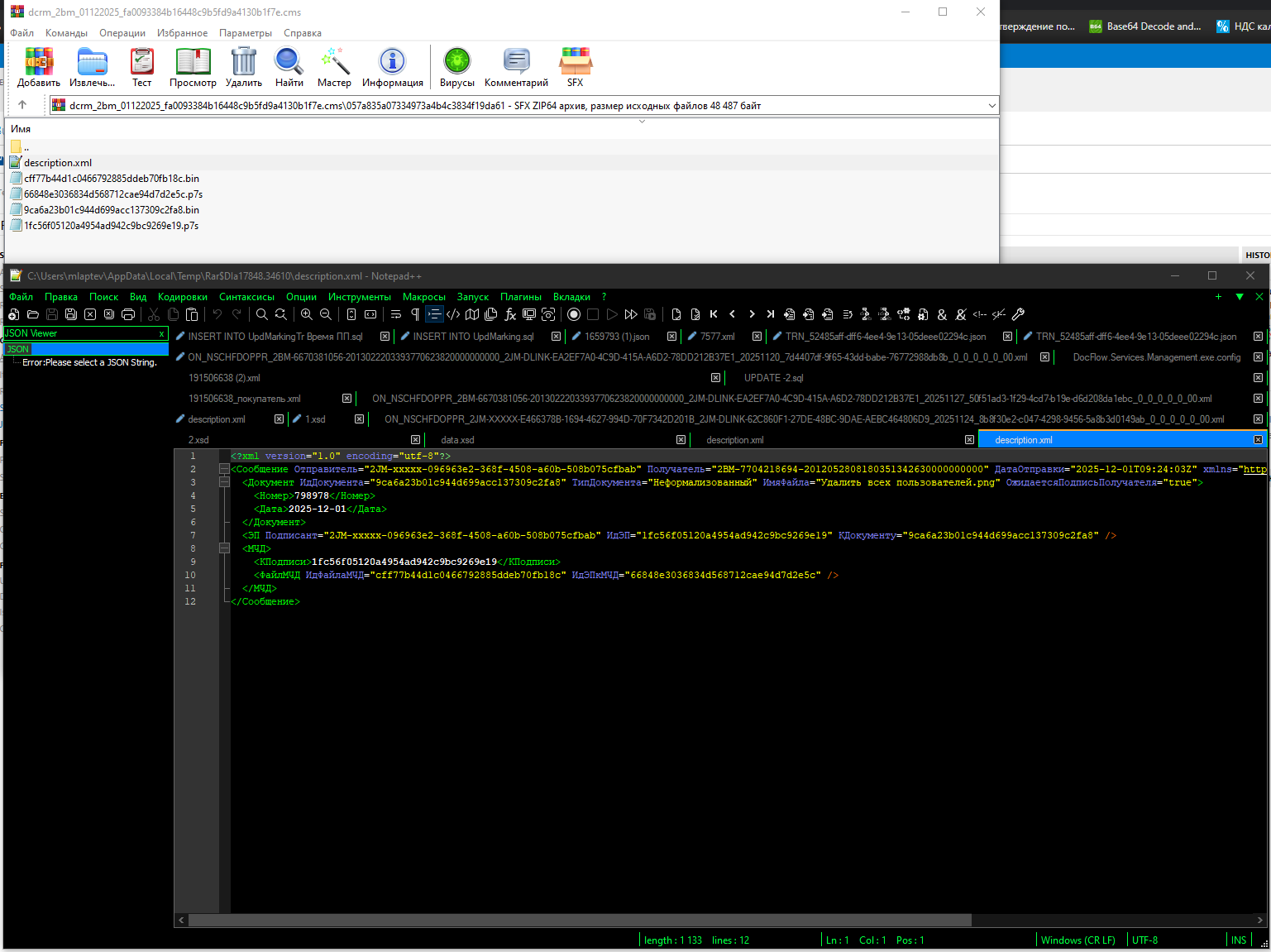Open the Плагины menu in Notepad++

(x=520, y=297)
